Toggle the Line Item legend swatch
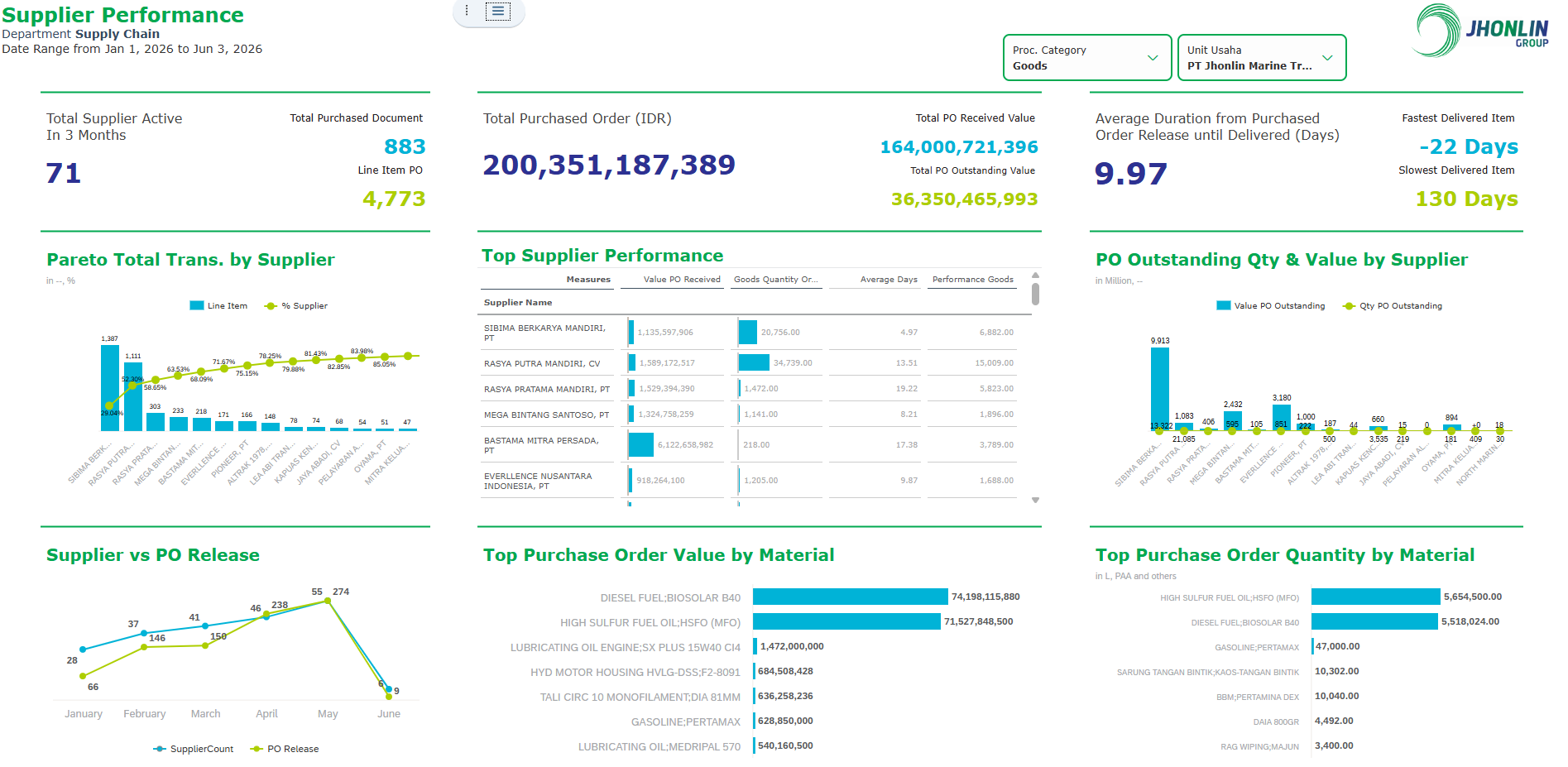 tap(197, 305)
